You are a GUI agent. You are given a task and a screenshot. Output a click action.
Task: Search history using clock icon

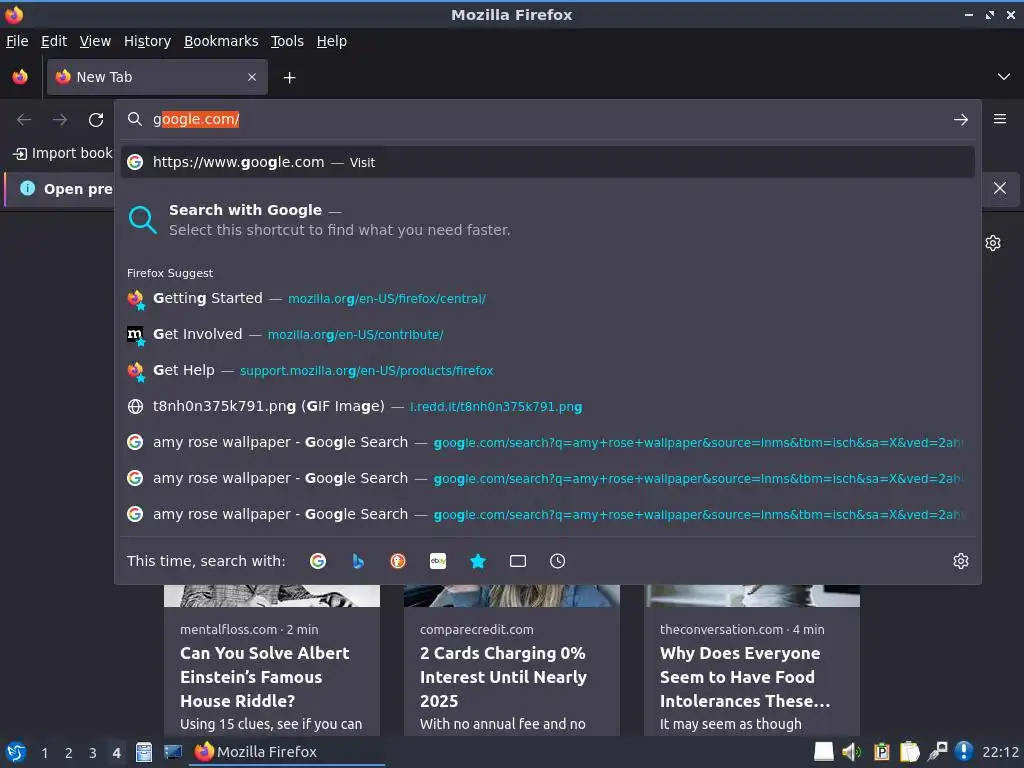558,561
